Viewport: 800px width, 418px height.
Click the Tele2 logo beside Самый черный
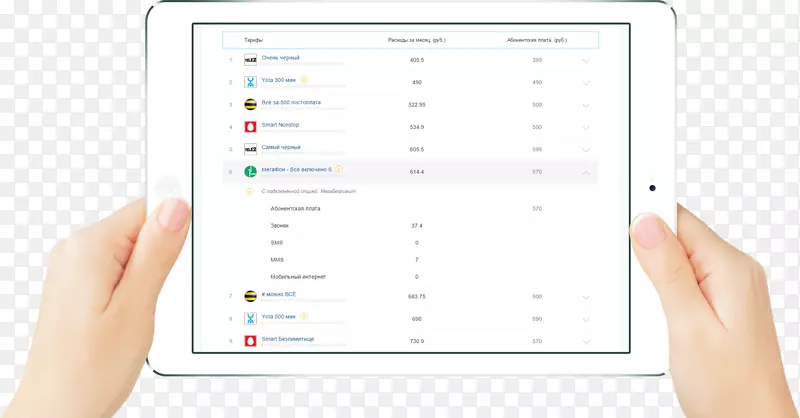tap(251, 149)
